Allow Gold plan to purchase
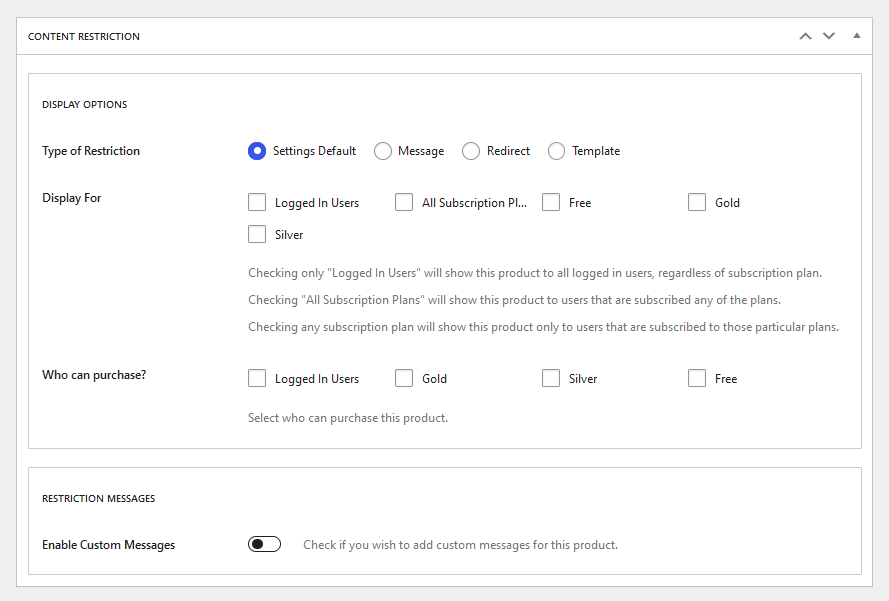 tap(404, 378)
